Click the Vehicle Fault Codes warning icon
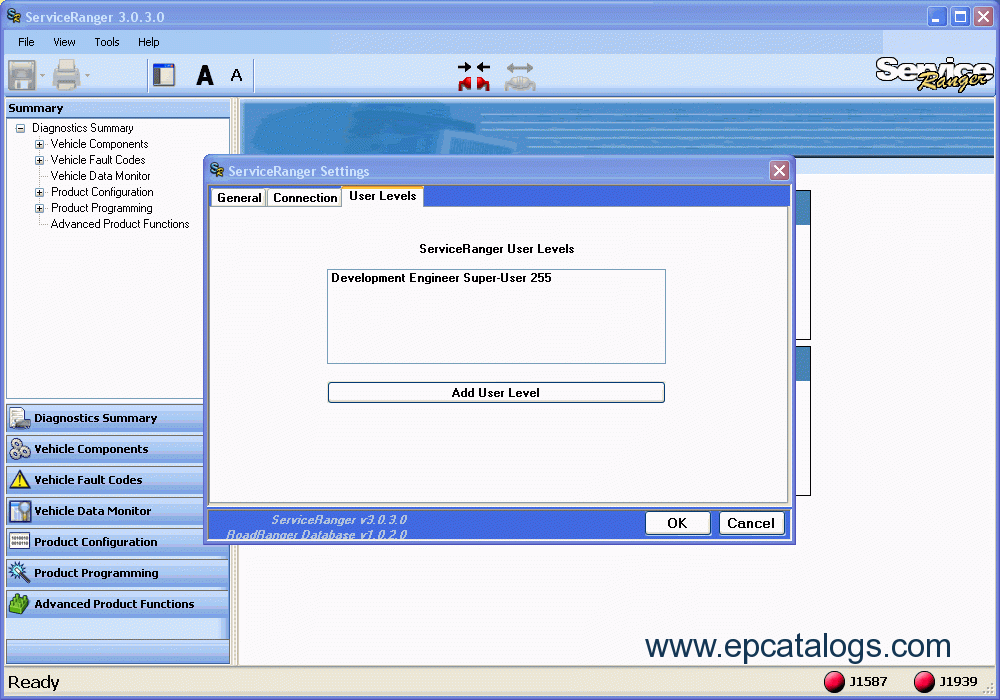Screen dimensions: 1000x700 point(20,480)
